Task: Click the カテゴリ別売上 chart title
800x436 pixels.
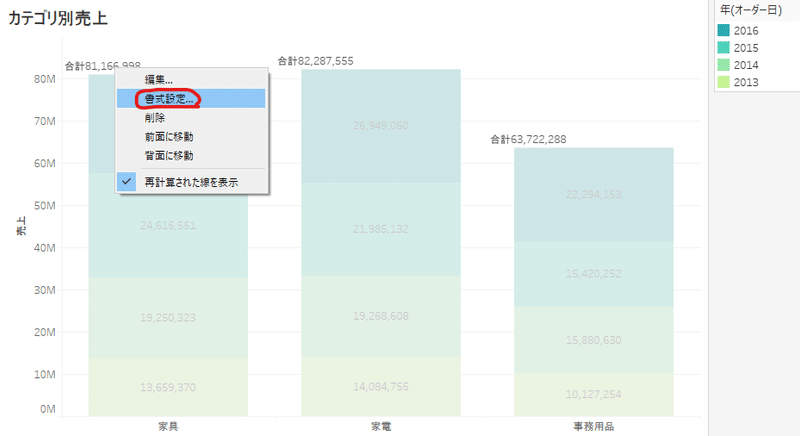Action: 58,18
